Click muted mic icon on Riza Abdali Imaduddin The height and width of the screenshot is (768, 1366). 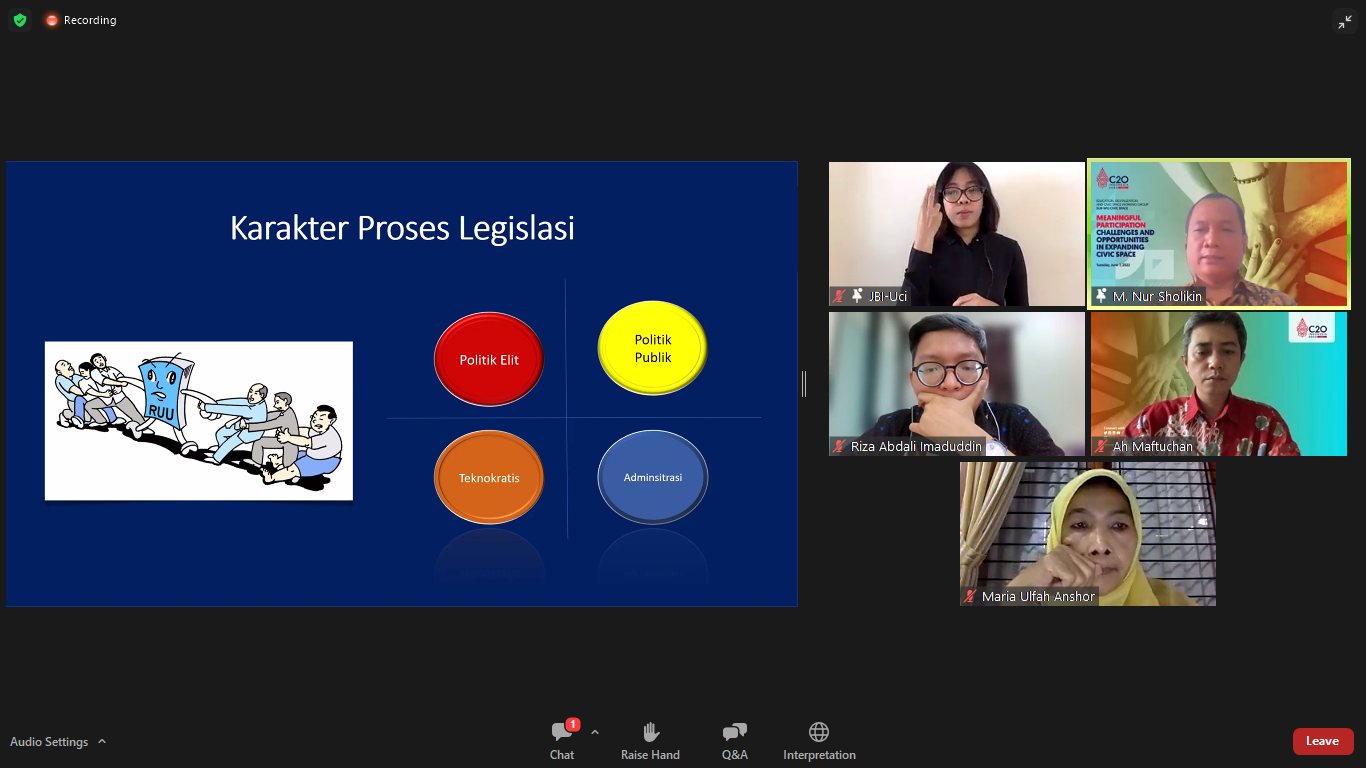point(840,446)
